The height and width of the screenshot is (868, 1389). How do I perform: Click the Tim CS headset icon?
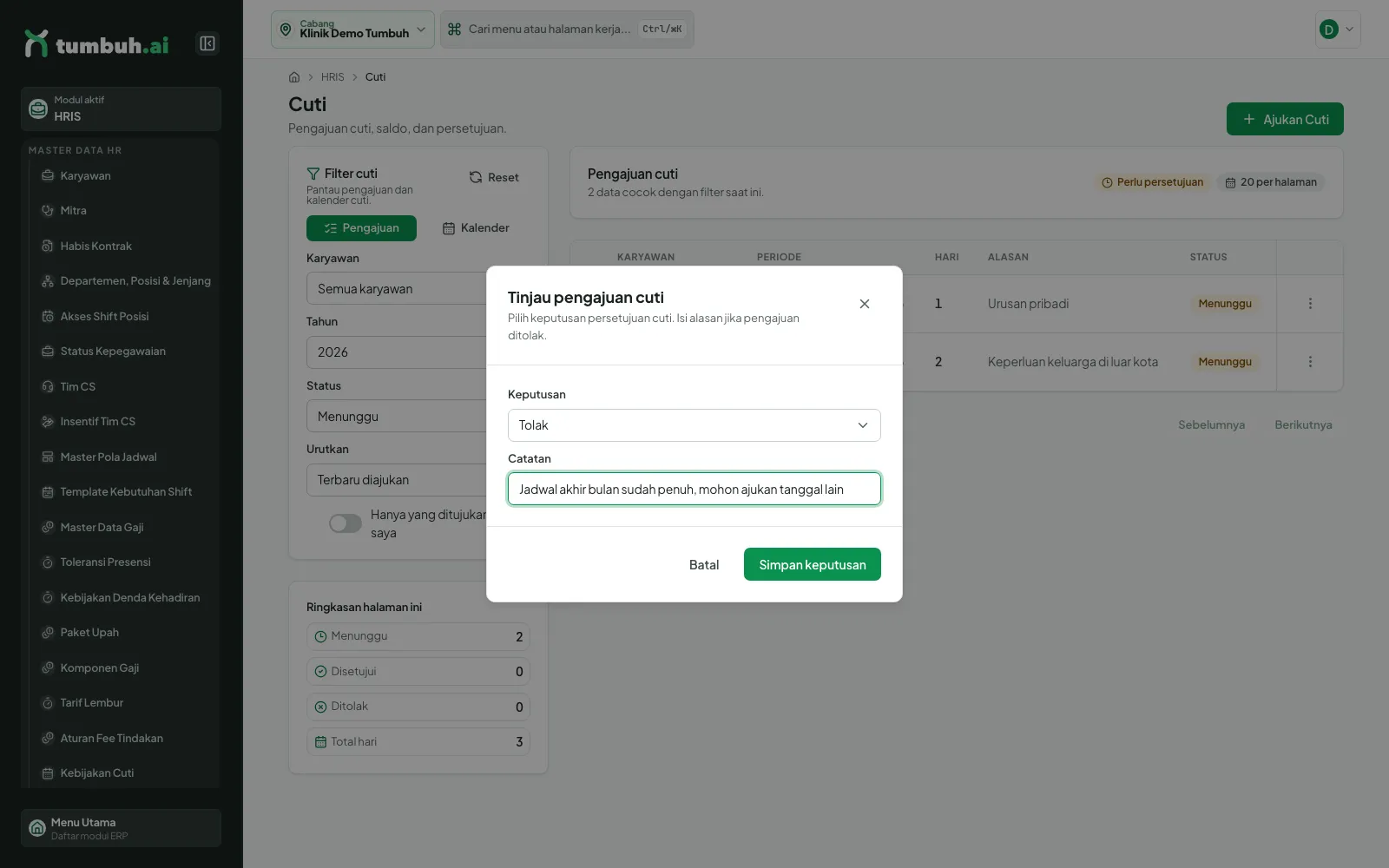[48, 387]
